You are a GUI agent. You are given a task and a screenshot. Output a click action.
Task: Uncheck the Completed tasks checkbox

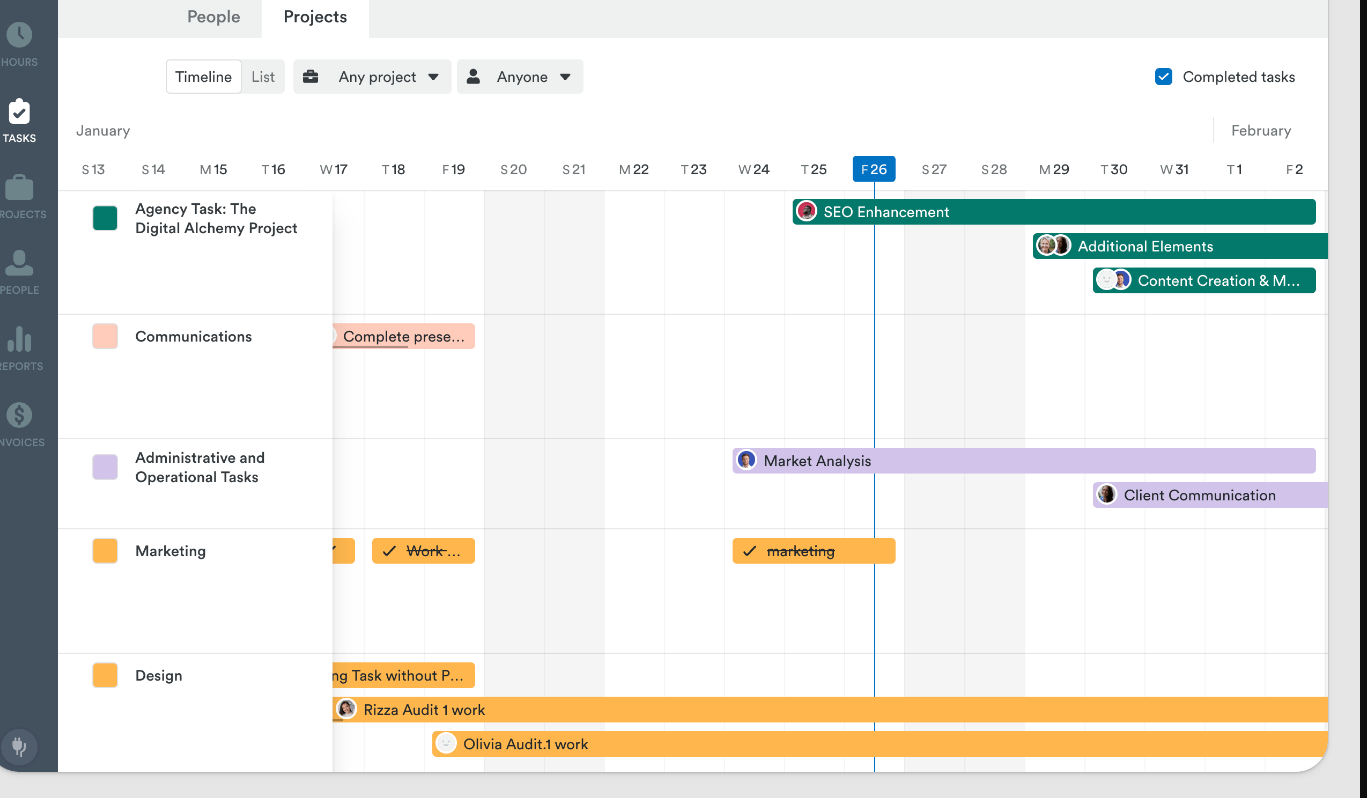[x=1163, y=75]
